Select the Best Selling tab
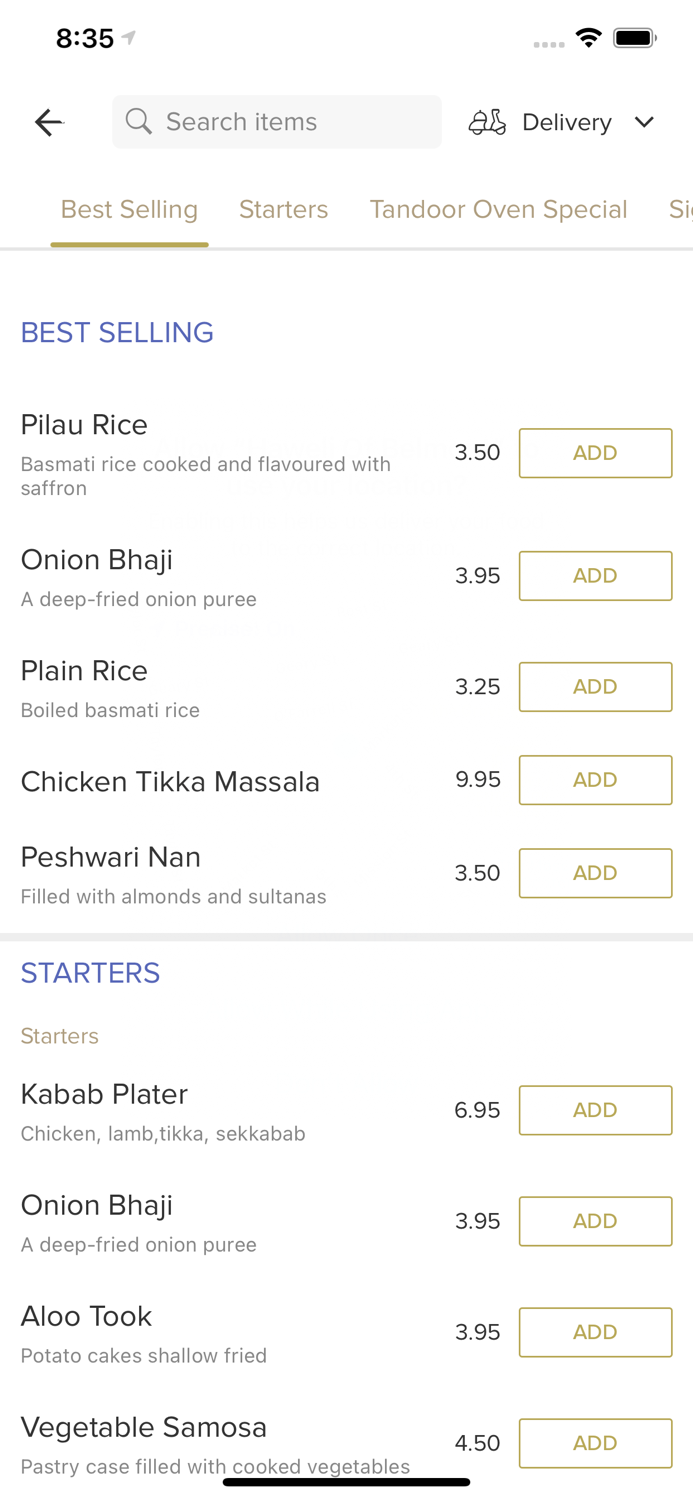This screenshot has width=693, height=1500. (x=129, y=209)
